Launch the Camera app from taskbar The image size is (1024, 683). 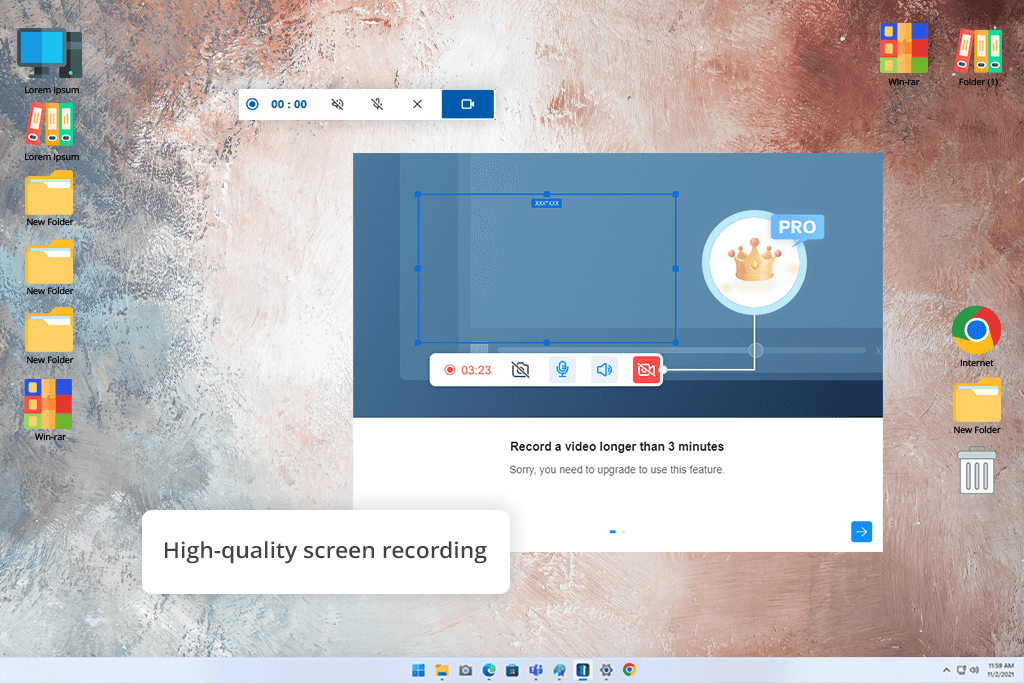point(466,670)
